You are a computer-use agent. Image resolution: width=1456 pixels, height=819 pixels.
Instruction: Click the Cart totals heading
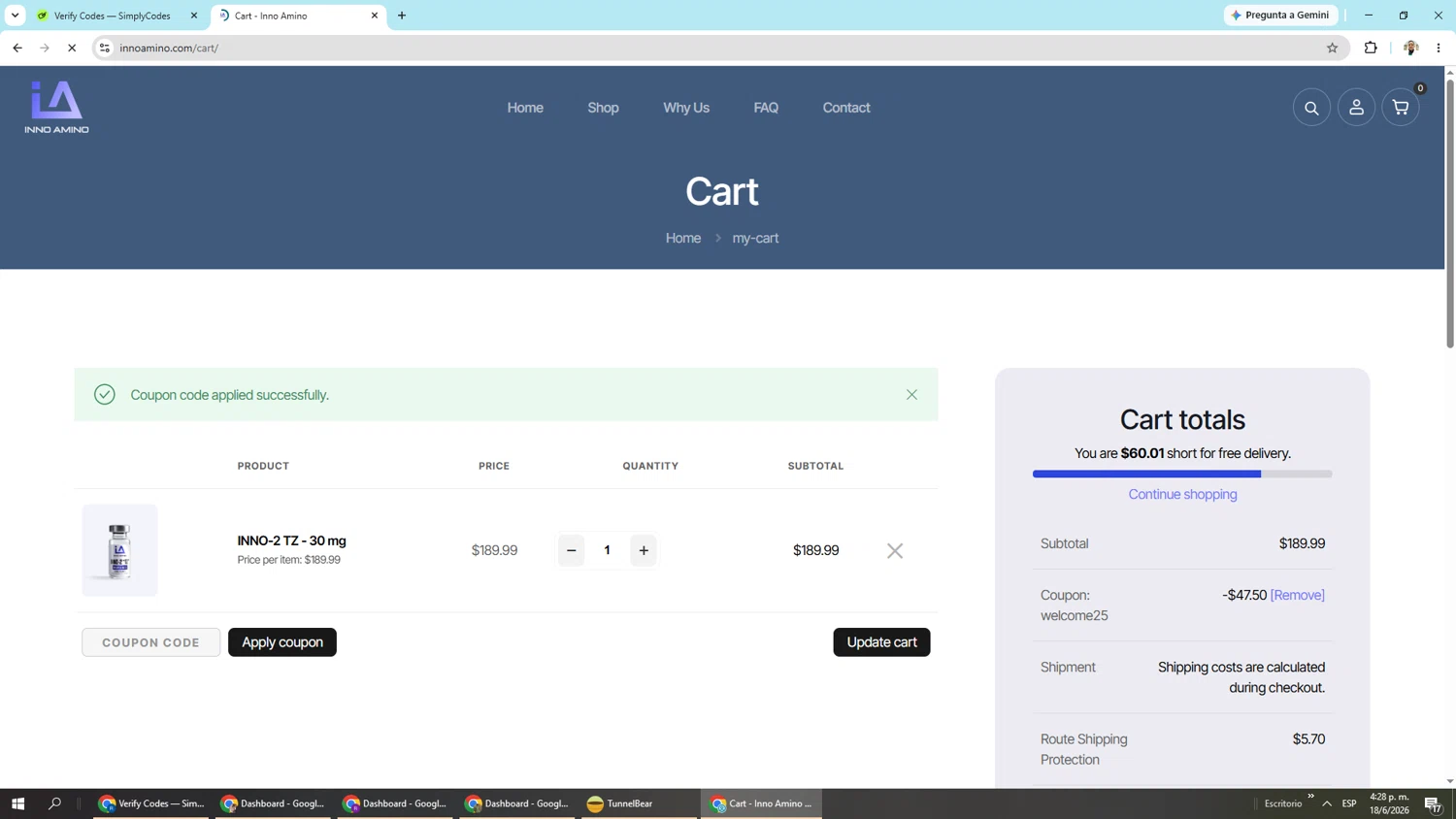point(1182,419)
